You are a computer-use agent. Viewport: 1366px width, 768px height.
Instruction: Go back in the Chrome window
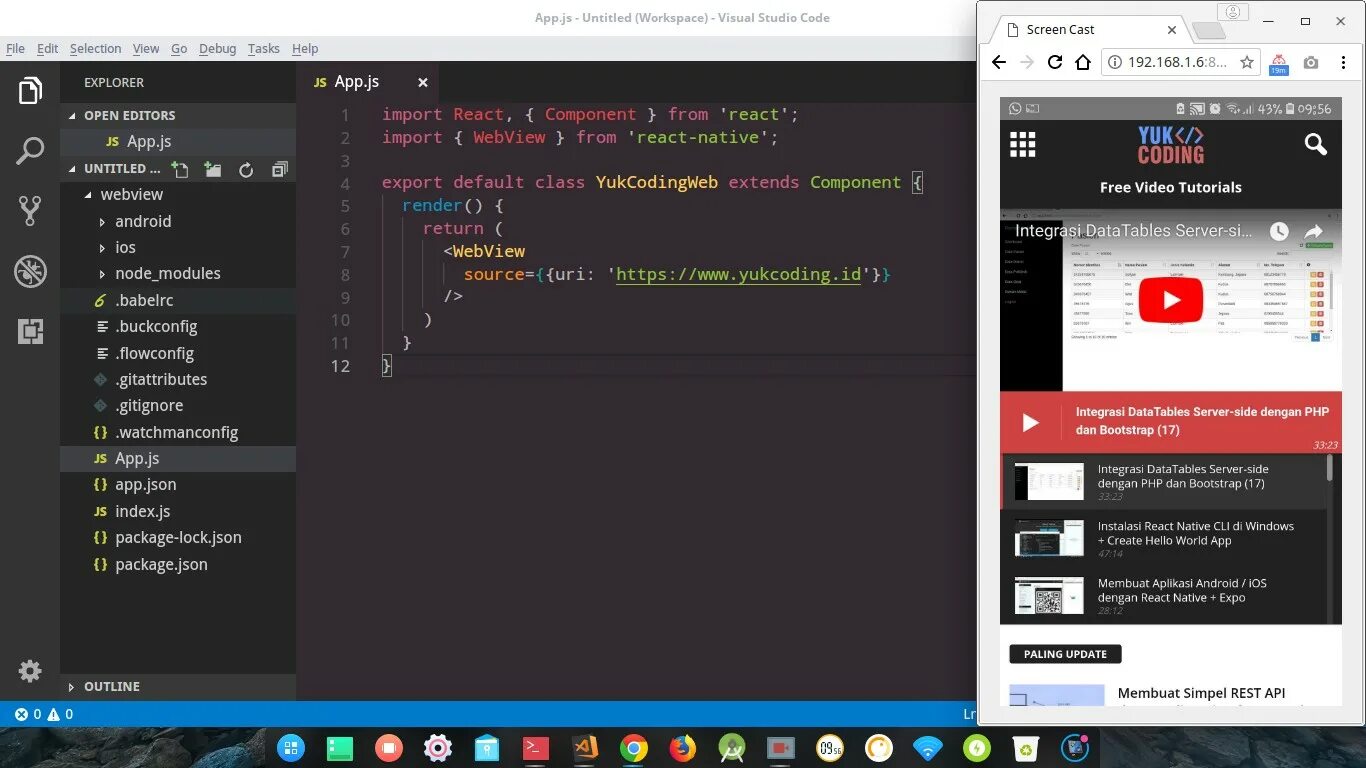[x=998, y=62]
